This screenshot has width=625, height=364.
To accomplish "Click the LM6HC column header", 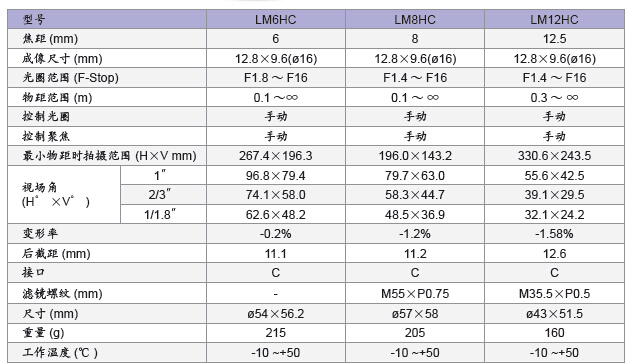I will (x=276, y=19).
